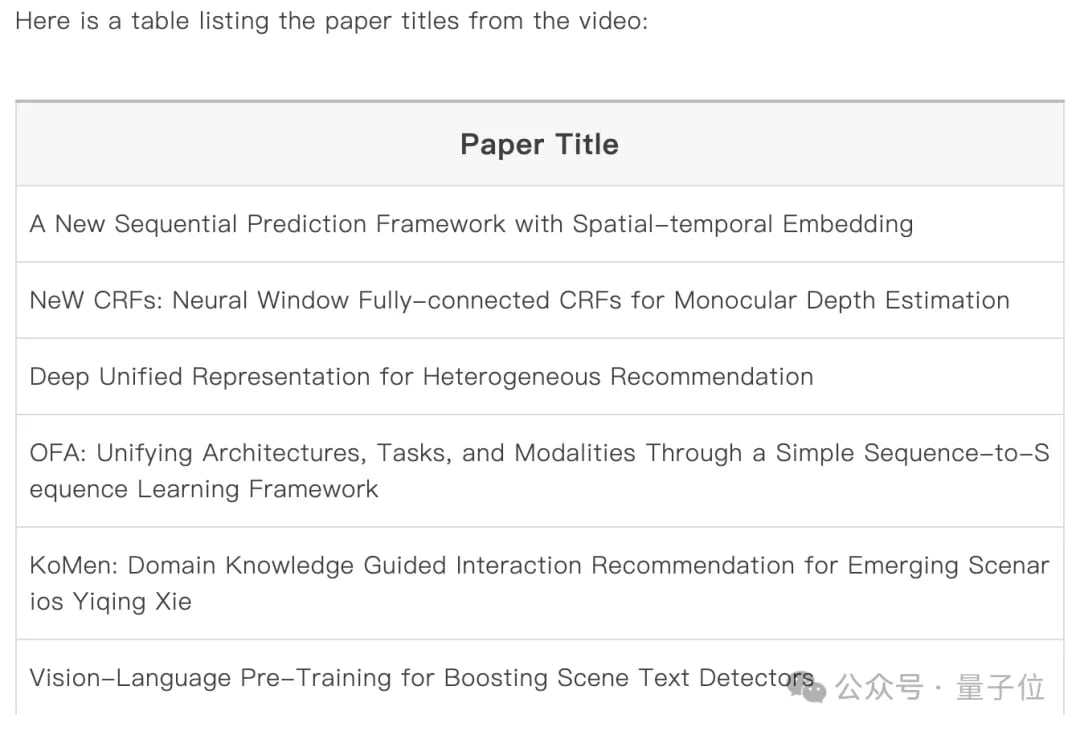Click "equence Learning Framework" wrapped line
The image size is (1080, 731).
coord(204,490)
